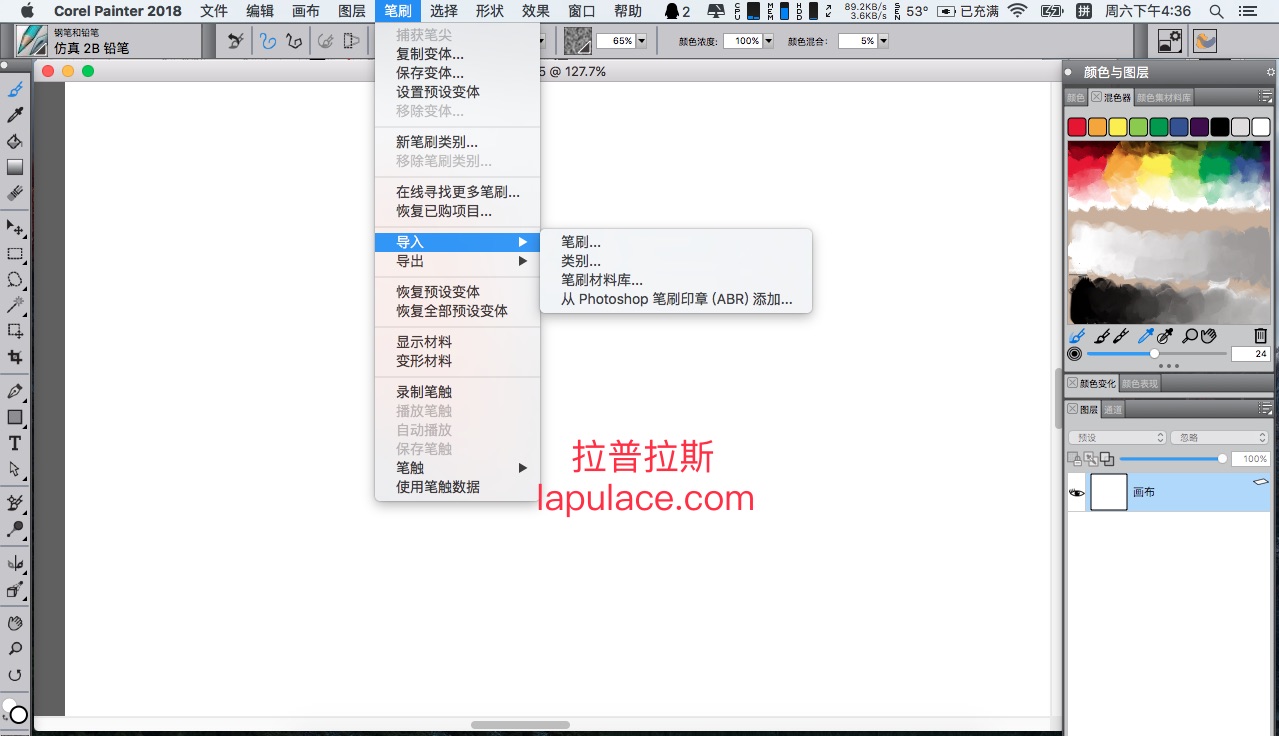Select the Magic Wand tool
This screenshot has width=1279, height=736.
(15, 305)
